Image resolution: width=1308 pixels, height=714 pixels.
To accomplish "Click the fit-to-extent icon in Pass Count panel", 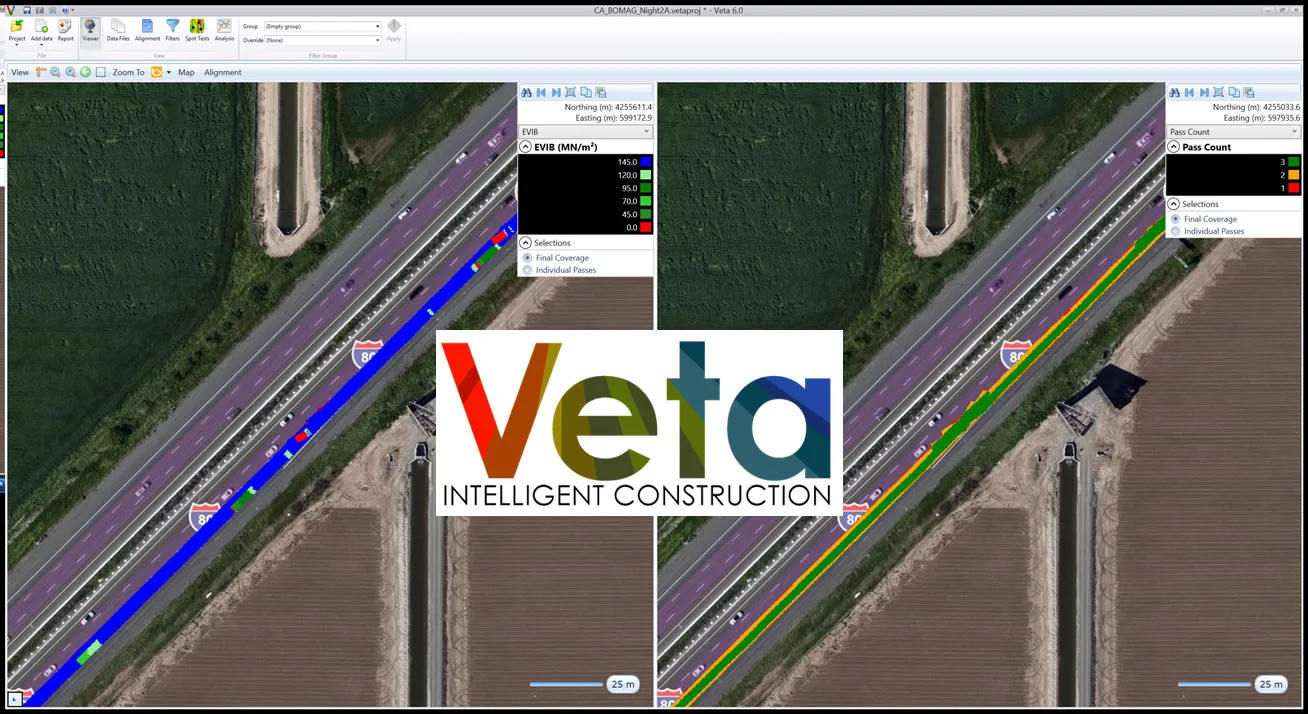I will [1219, 92].
